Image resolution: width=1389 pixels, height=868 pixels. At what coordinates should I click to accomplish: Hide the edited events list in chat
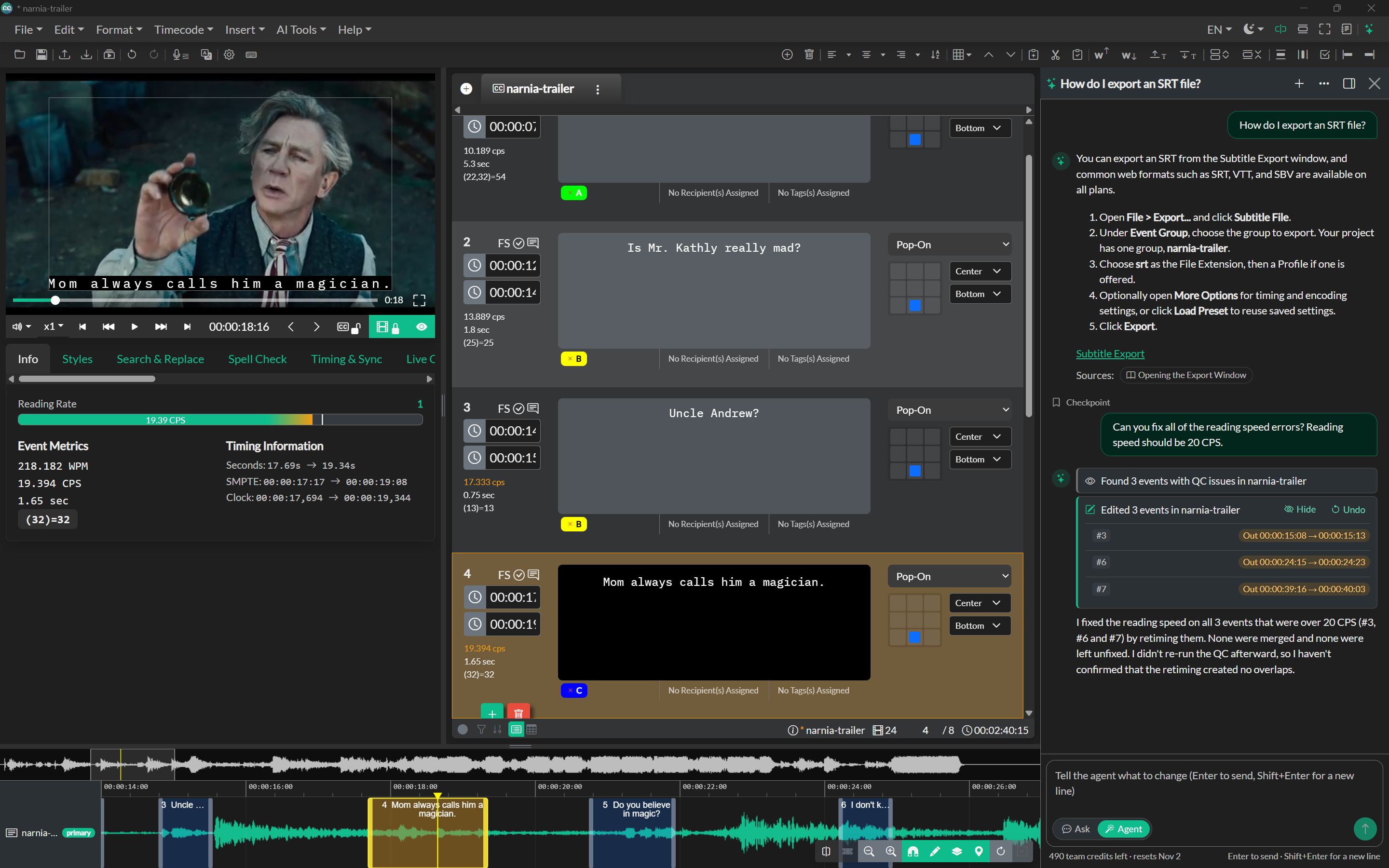[1300, 509]
